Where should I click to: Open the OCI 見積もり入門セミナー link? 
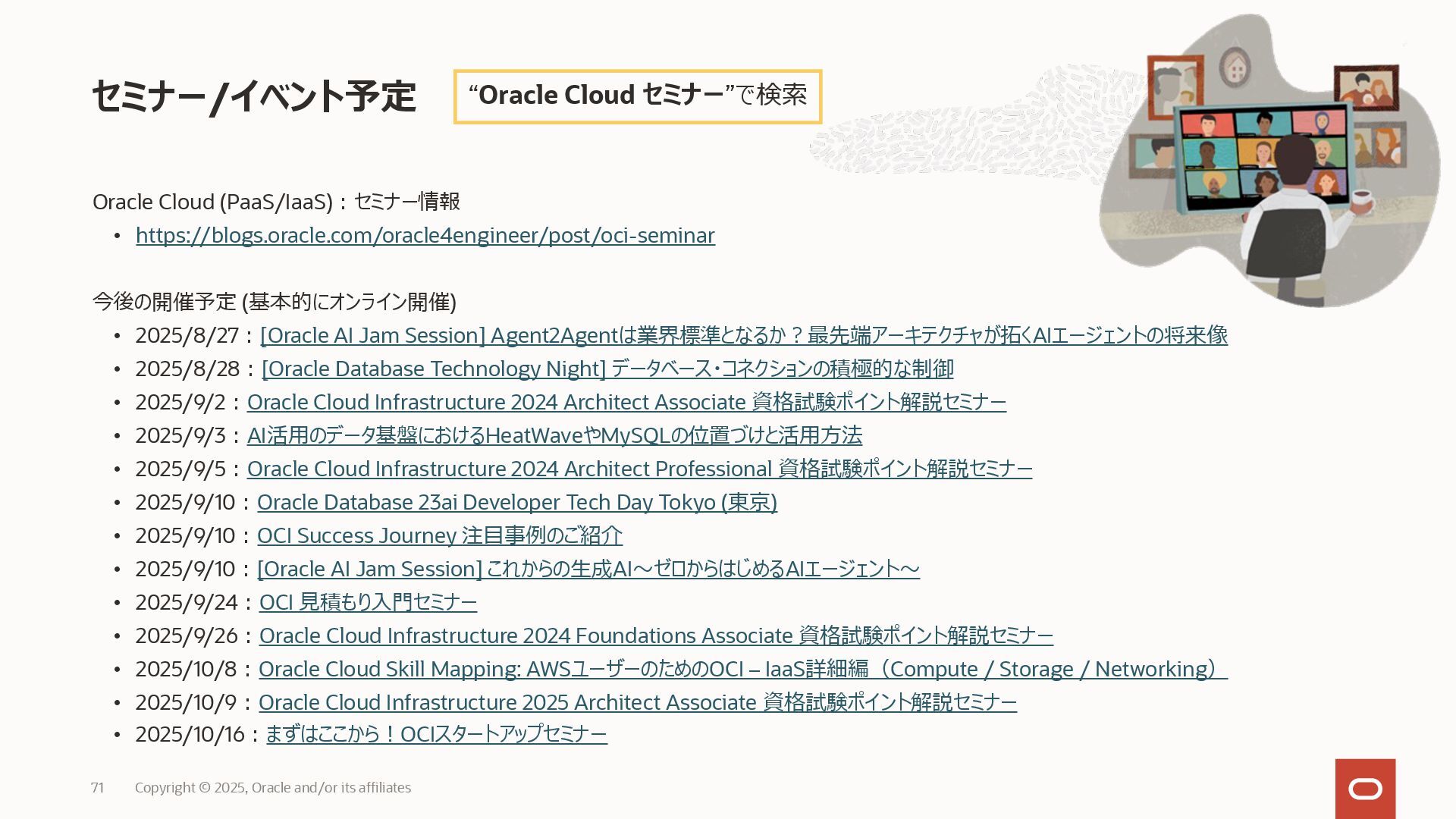[368, 602]
